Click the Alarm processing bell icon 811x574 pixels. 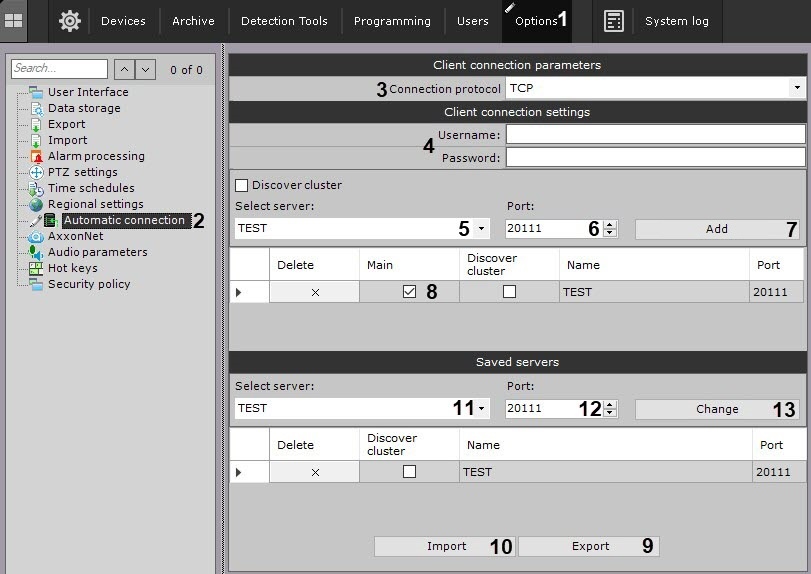tap(37, 156)
